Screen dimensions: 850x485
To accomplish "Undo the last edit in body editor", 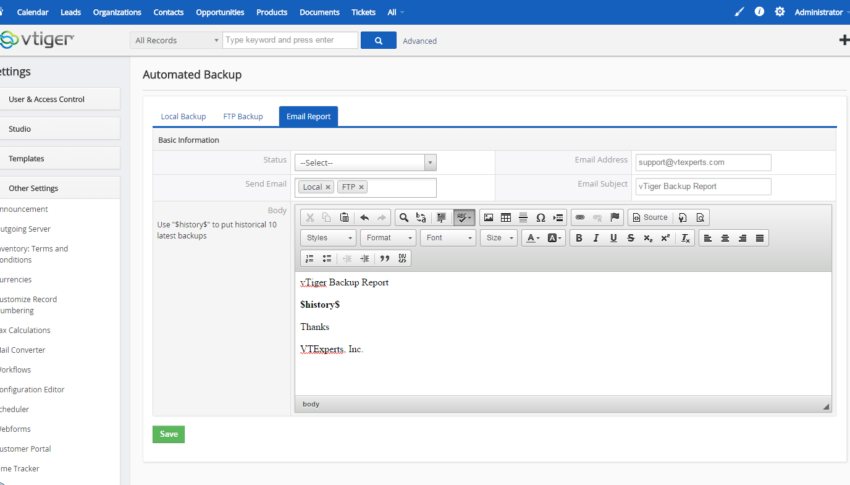I will 365,217.
